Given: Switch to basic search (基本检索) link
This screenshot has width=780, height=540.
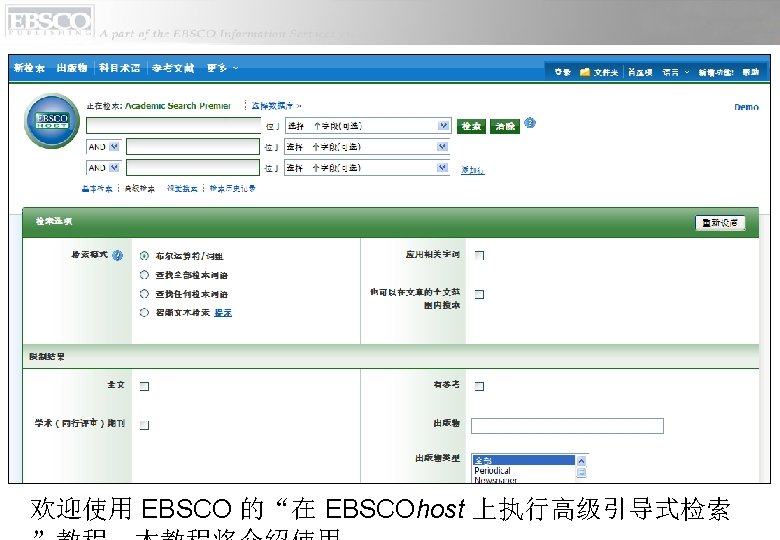Looking at the screenshot, I should (97, 188).
